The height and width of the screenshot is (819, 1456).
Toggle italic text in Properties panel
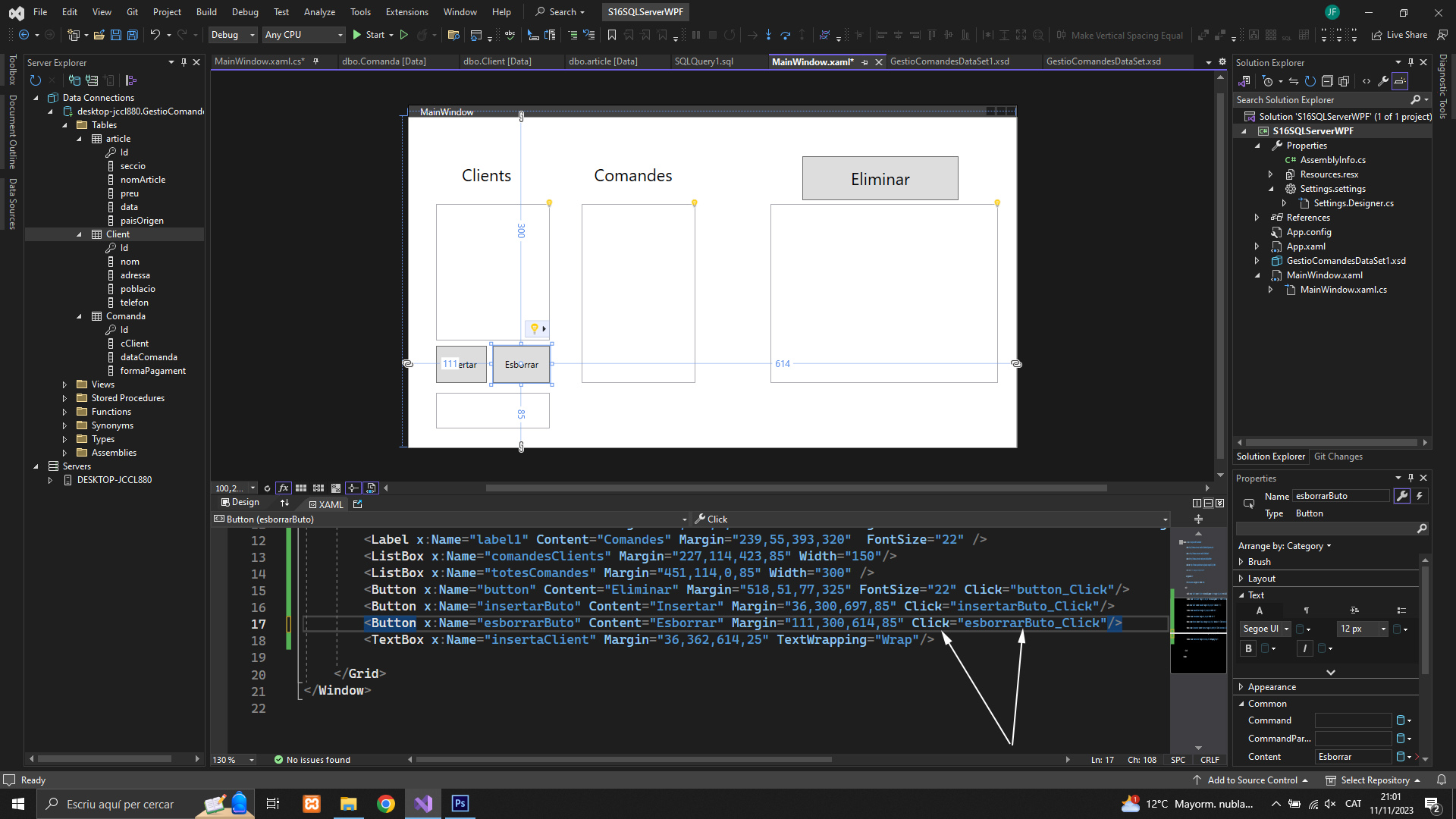(1304, 648)
